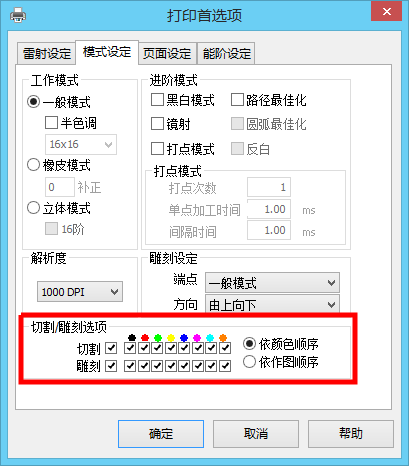Toggle the 路径最佳化 checkbox
The image size is (409, 466).
click(x=237, y=100)
